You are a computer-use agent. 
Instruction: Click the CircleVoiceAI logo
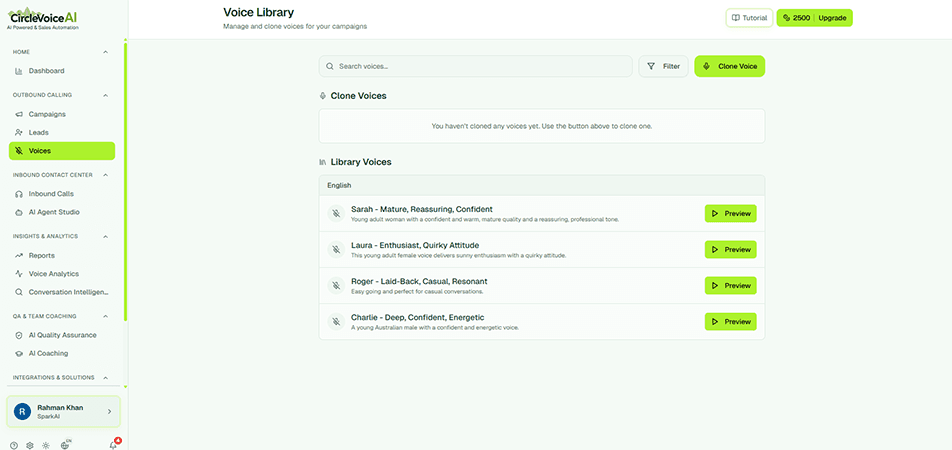pyautogui.click(x=44, y=18)
